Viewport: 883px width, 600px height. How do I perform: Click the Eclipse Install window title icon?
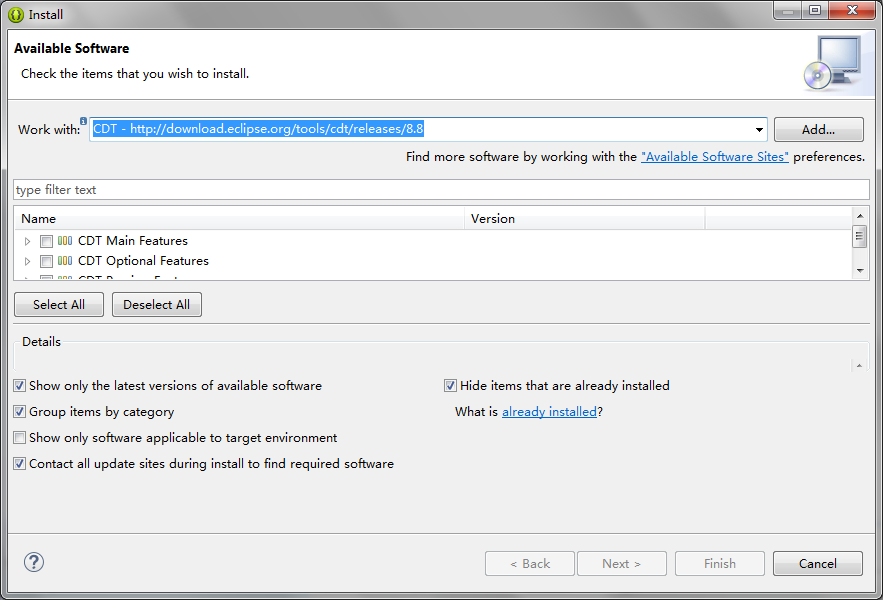point(16,14)
